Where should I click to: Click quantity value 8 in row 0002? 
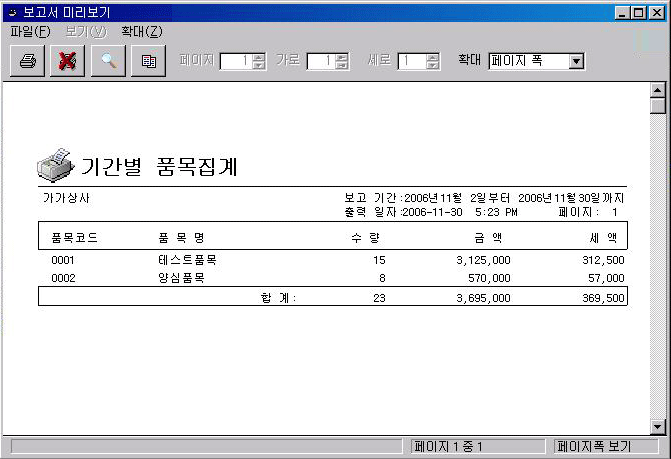[382, 278]
